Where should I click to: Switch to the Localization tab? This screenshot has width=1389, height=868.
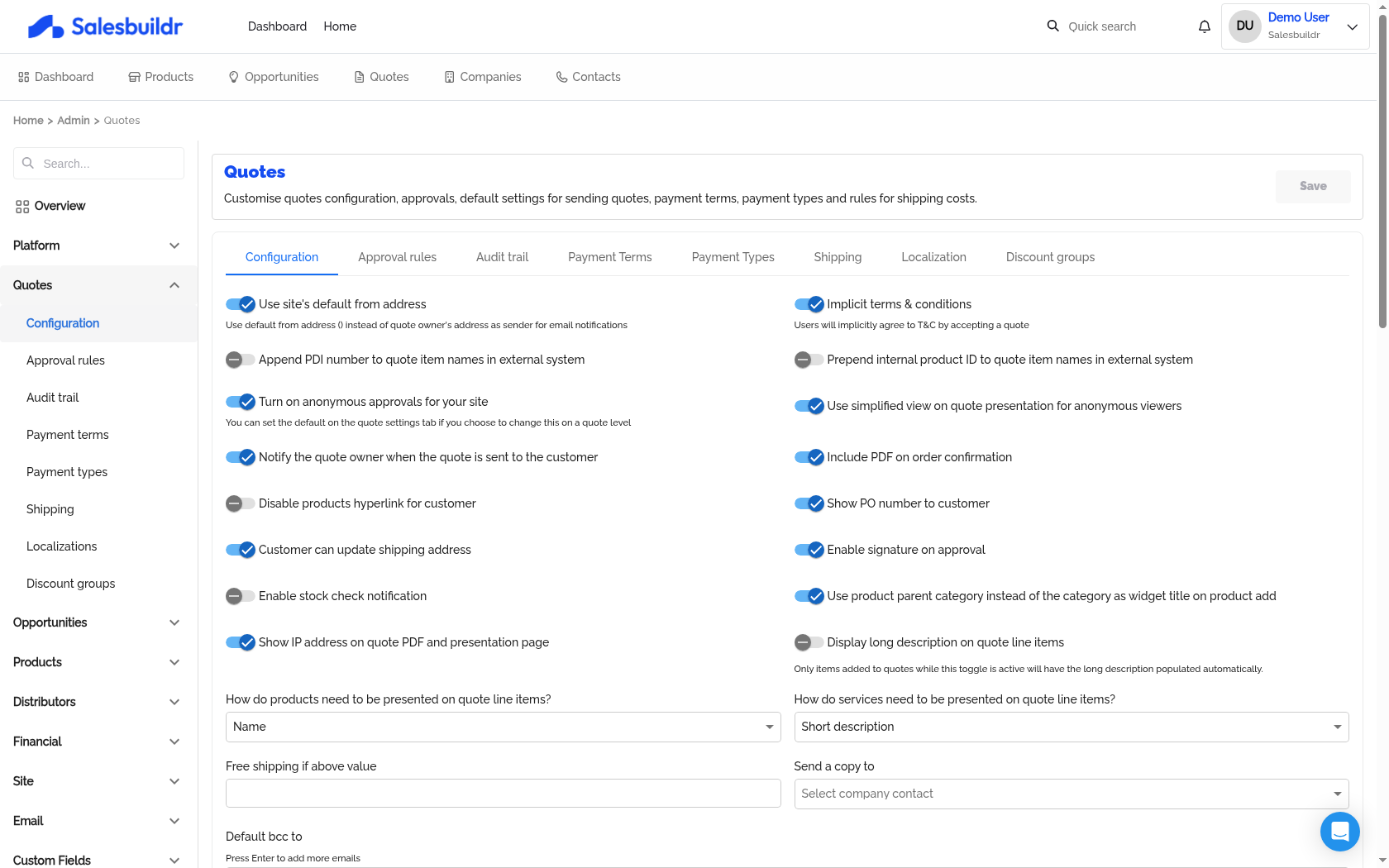pyautogui.click(x=933, y=257)
